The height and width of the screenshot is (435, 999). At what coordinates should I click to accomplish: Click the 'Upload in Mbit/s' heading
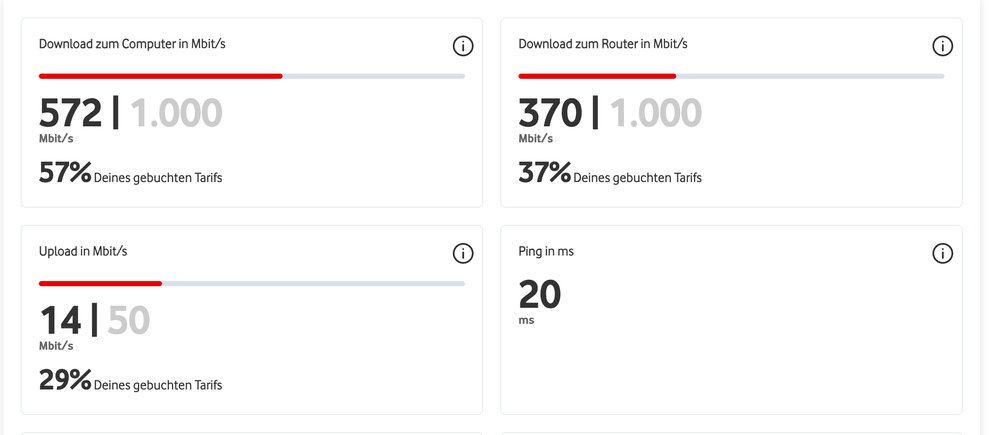[85, 252]
